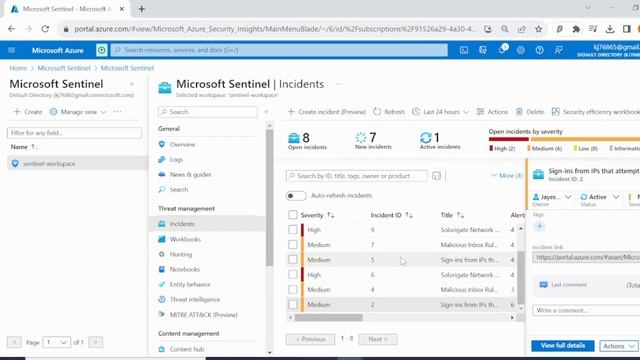
Task: Click Delete in the incidents toolbar
Action: coord(530,112)
